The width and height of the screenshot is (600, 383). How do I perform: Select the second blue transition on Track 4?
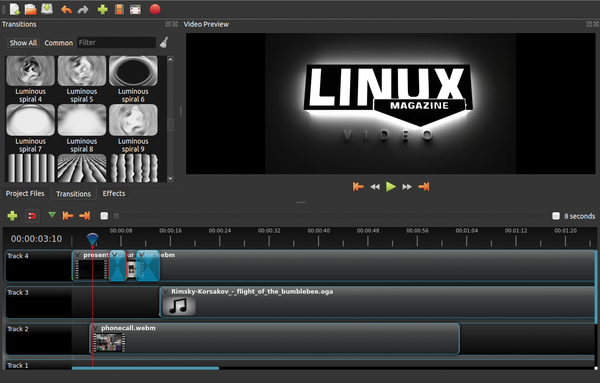pyautogui.click(x=148, y=266)
